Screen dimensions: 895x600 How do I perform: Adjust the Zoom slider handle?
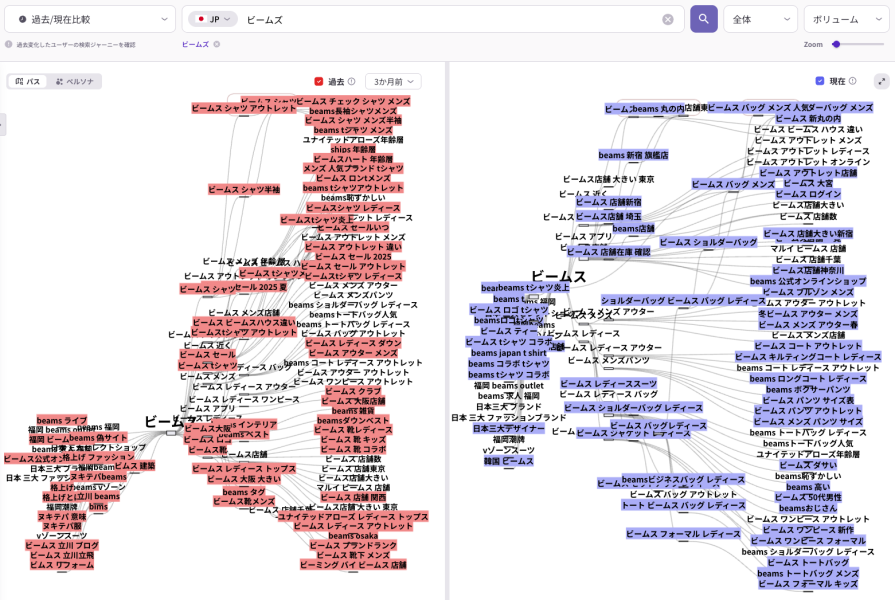(x=836, y=44)
